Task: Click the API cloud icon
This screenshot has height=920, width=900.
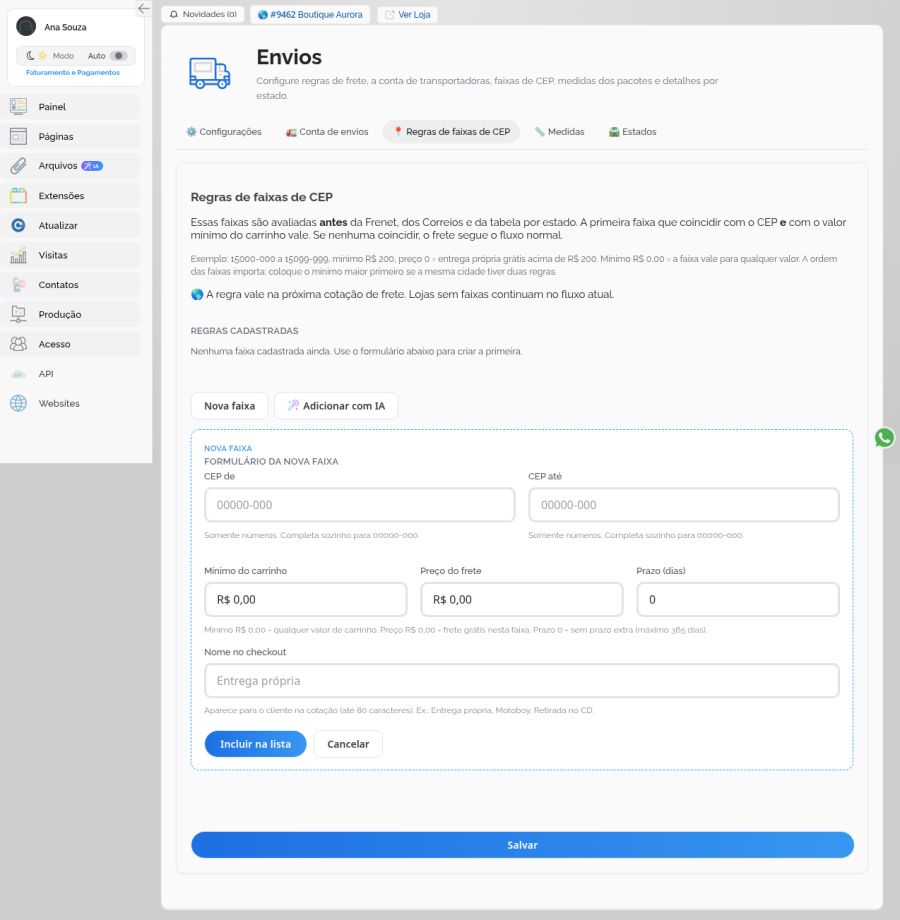Action: pos(18,374)
